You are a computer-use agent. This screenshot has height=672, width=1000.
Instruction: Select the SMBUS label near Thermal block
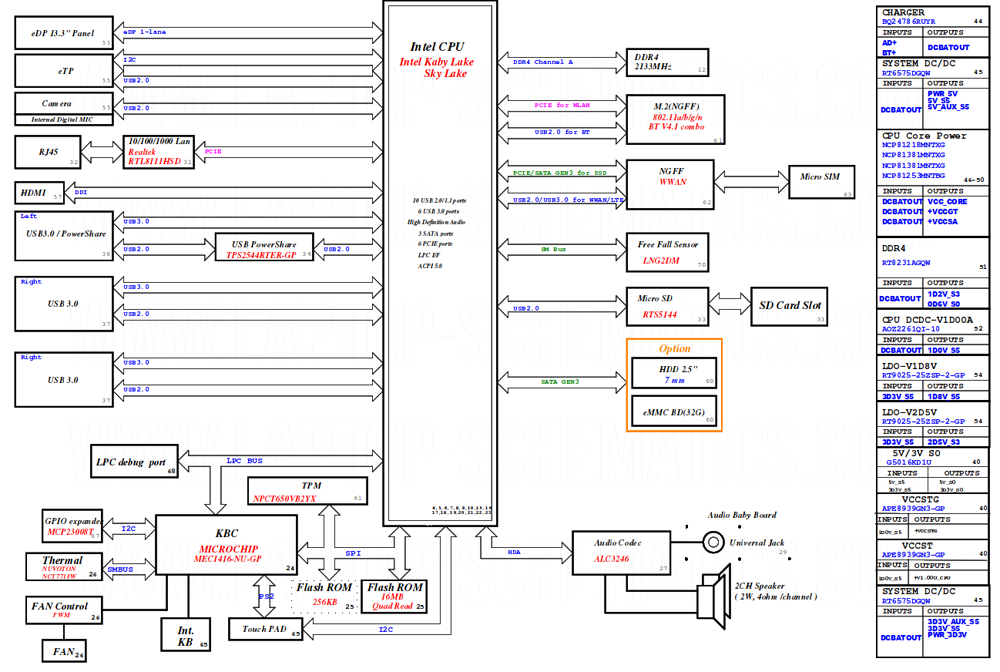tap(120, 569)
